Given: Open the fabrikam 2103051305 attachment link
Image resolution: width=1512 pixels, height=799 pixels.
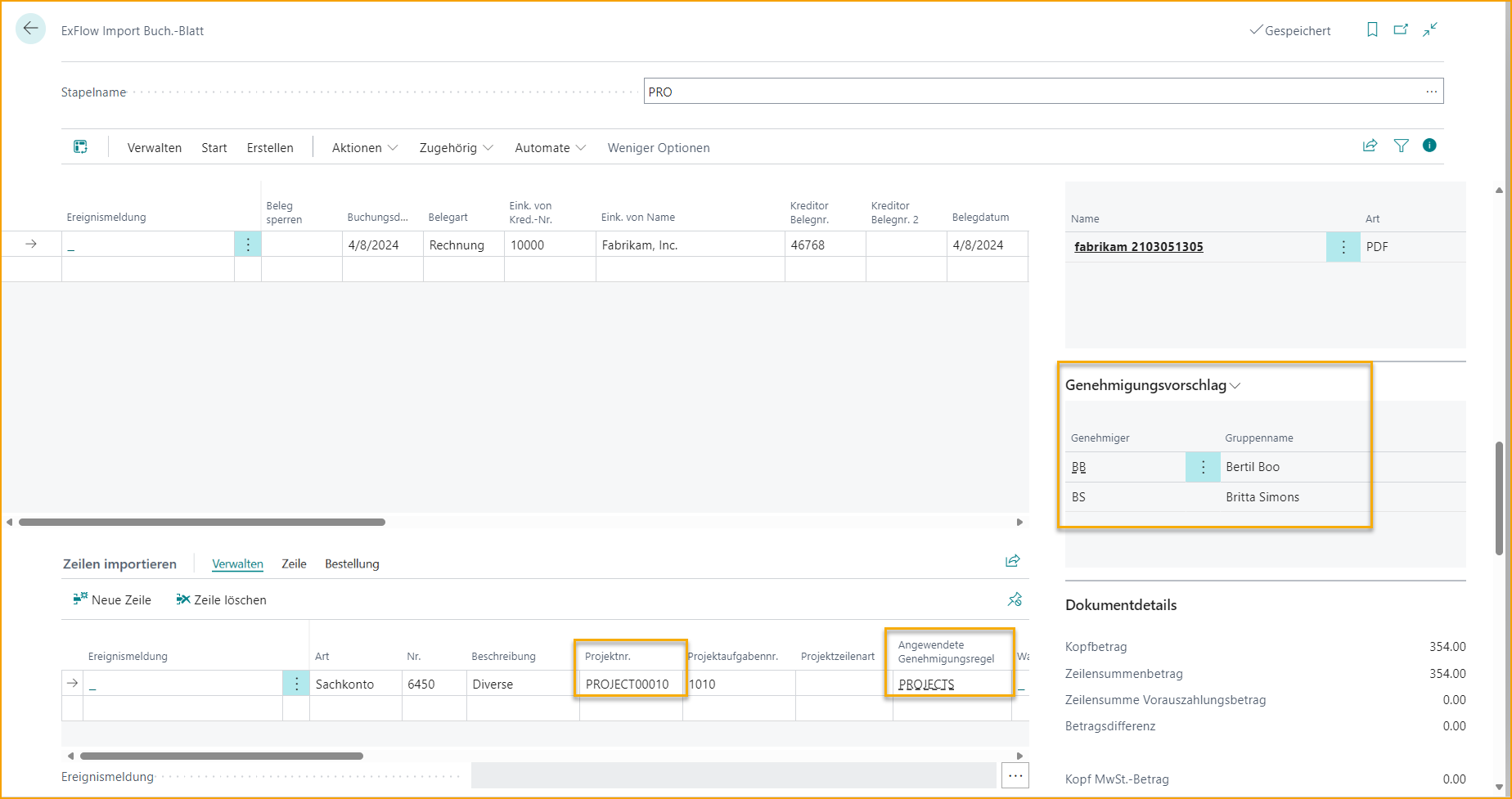Looking at the screenshot, I should tap(1138, 247).
